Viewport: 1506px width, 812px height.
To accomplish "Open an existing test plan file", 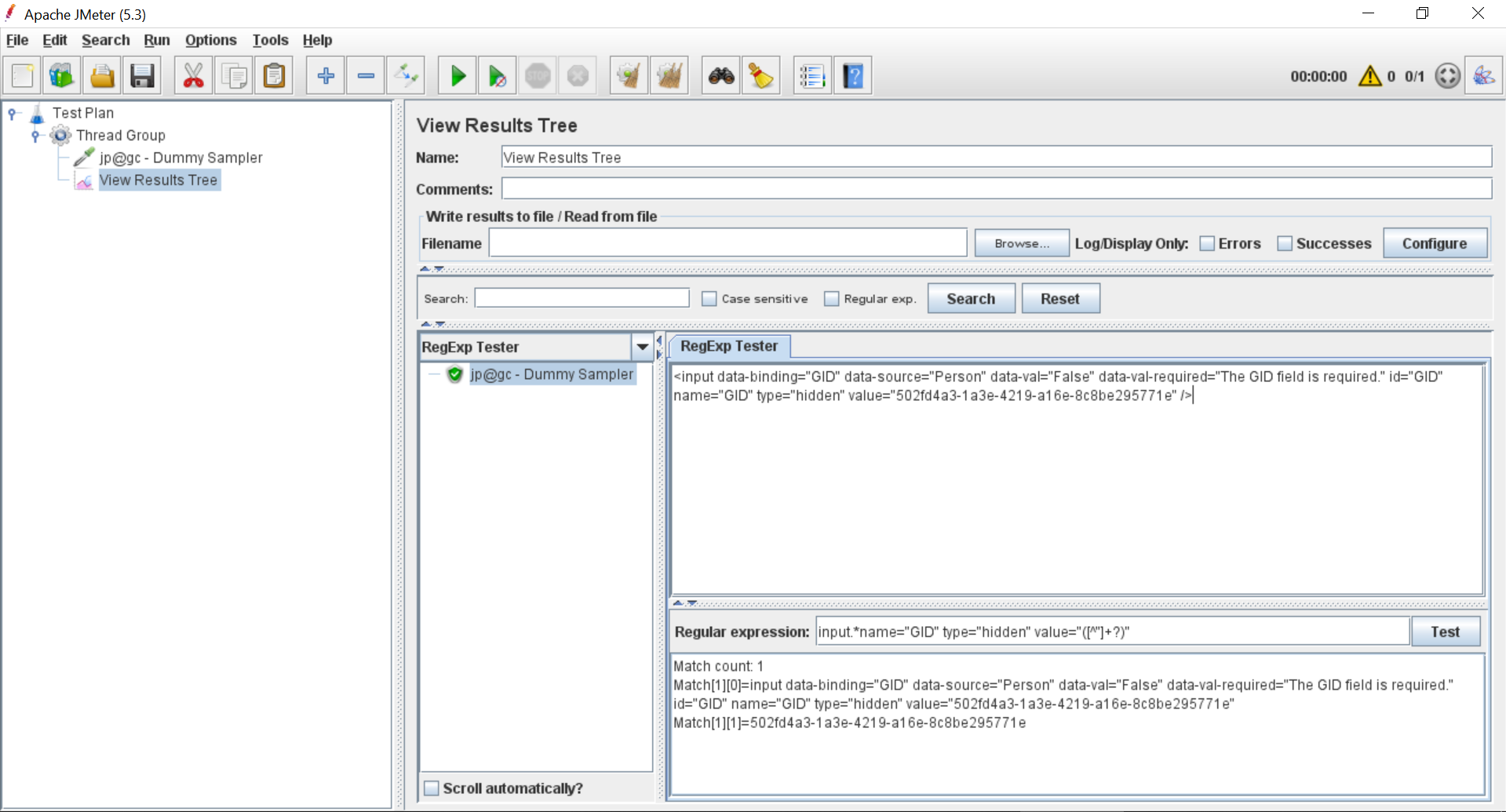I will [102, 76].
